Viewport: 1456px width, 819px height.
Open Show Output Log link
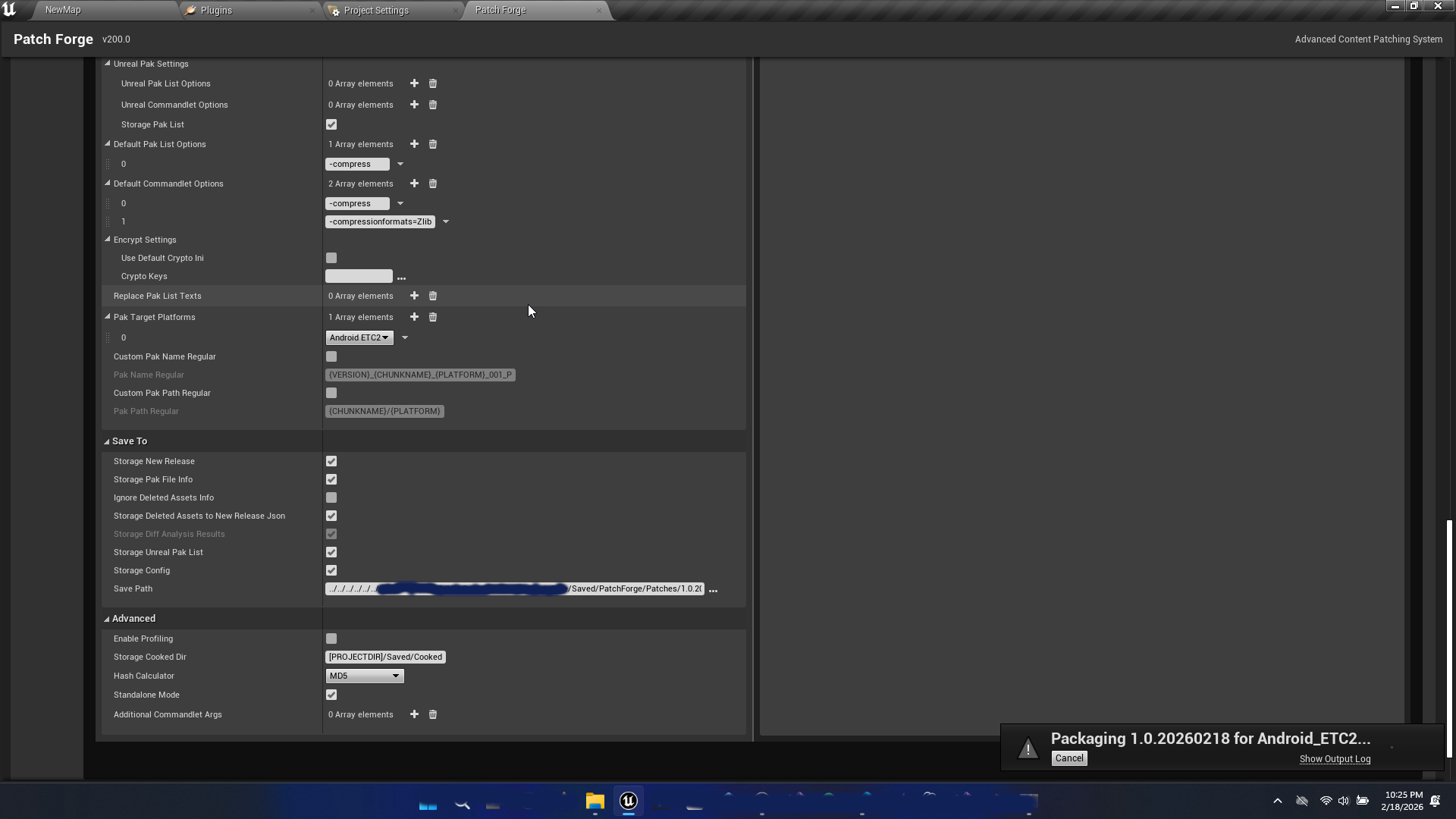click(x=1335, y=759)
